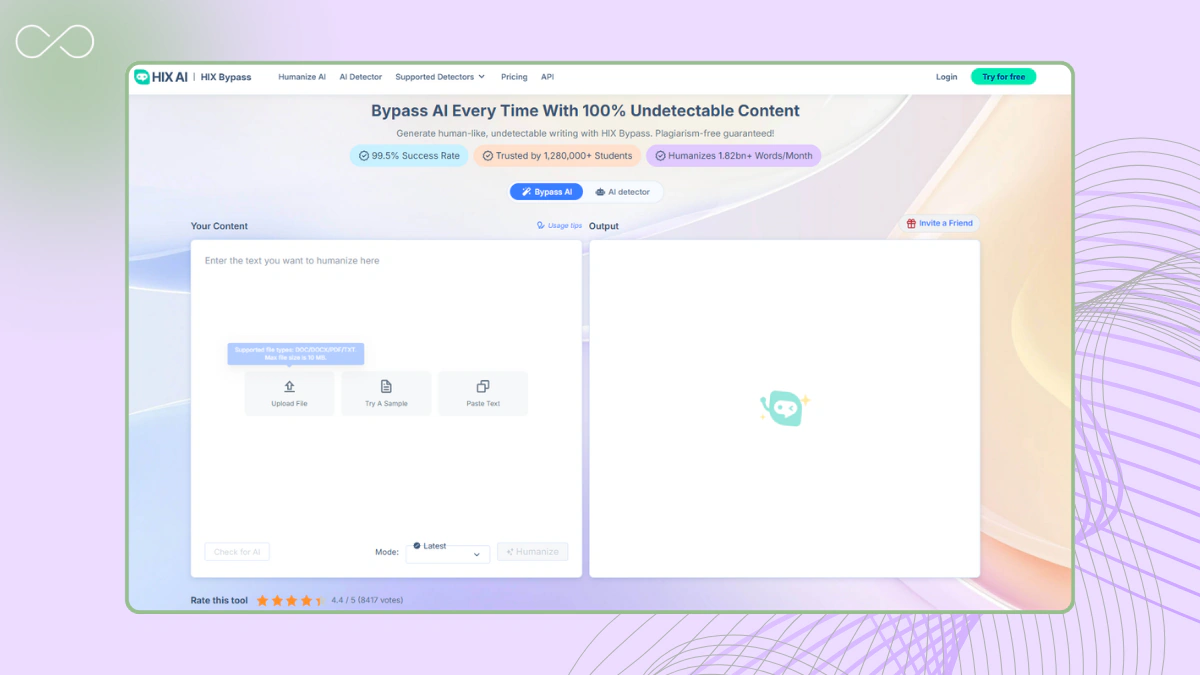Rate the tool with the fifth star
This screenshot has width=1200, height=675.
319,601
